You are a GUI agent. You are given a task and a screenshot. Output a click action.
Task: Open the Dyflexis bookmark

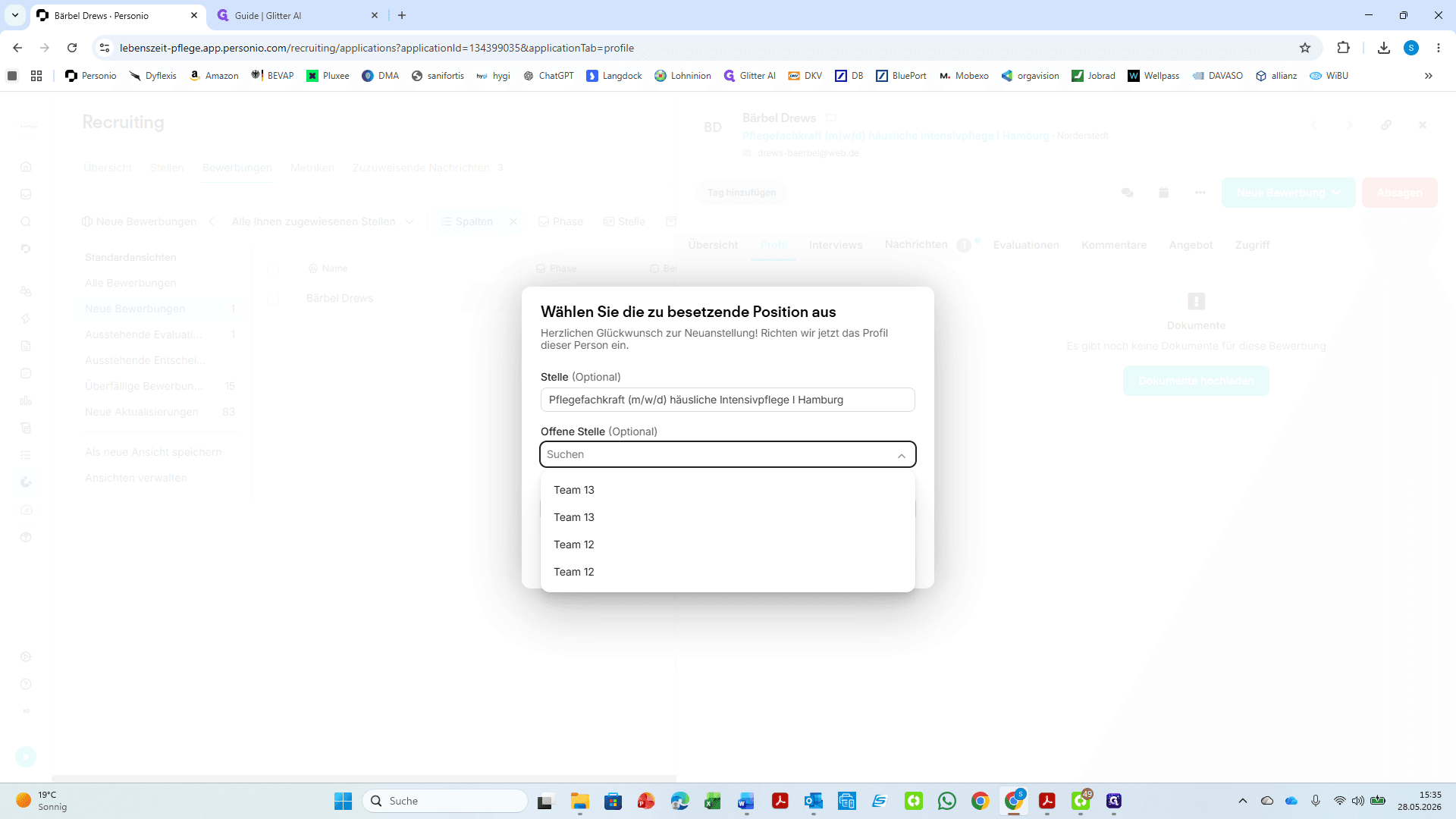pyautogui.click(x=152, y=76)
